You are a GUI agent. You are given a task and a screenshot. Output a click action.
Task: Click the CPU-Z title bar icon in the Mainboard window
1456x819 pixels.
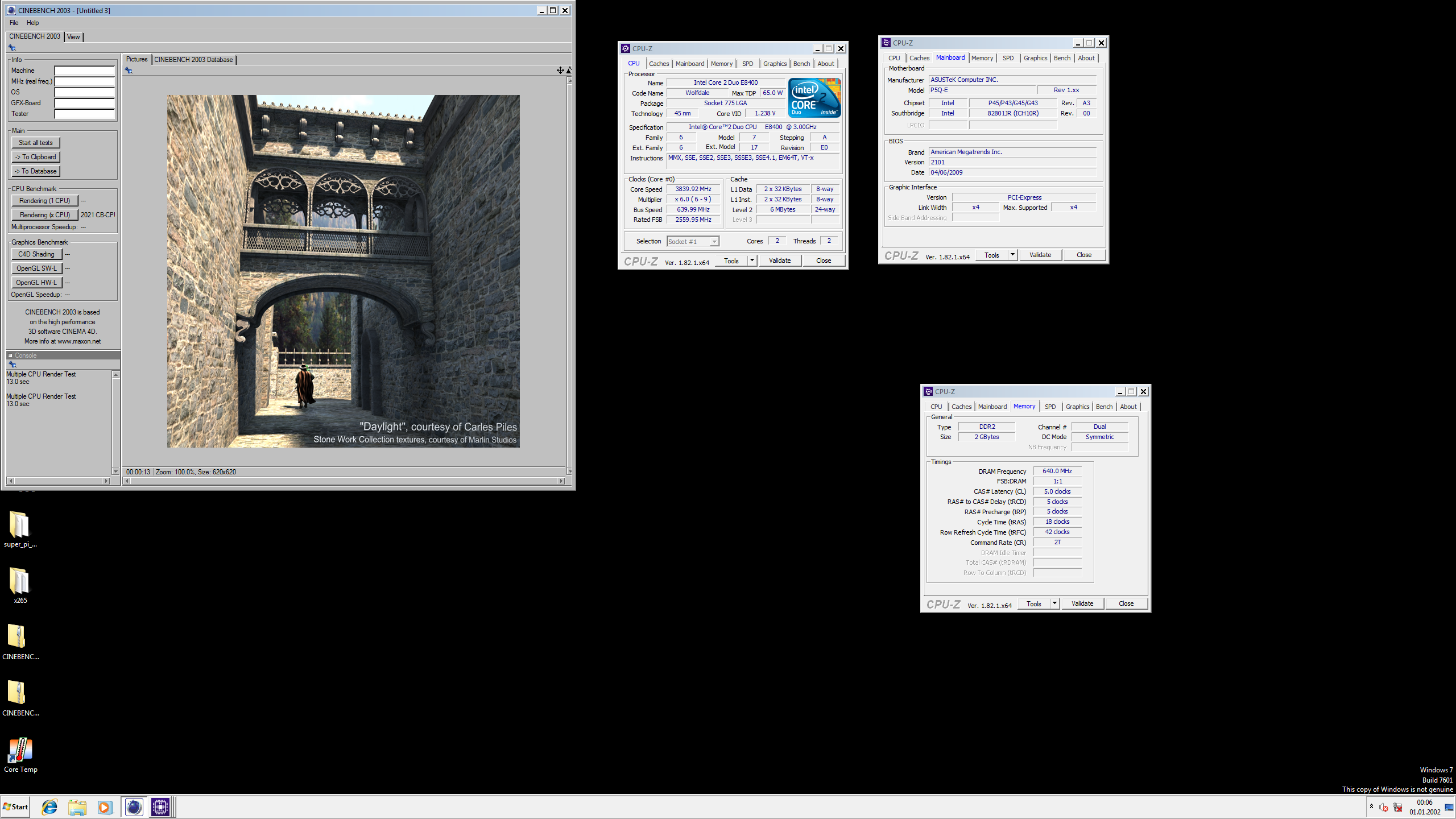click(886, 43)
